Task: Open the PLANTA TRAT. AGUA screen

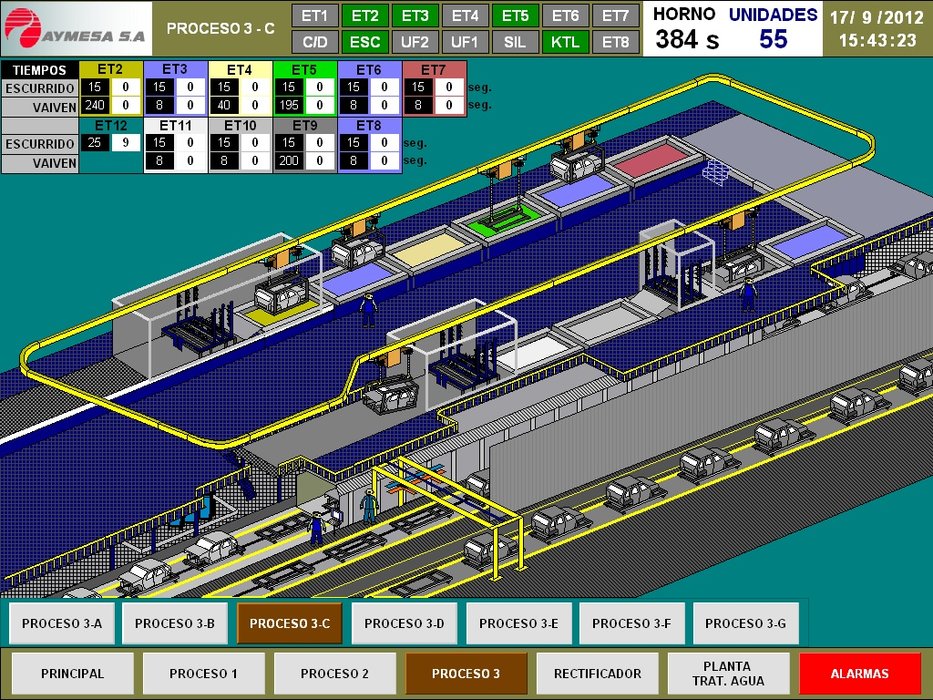Action: coord(727,672)
